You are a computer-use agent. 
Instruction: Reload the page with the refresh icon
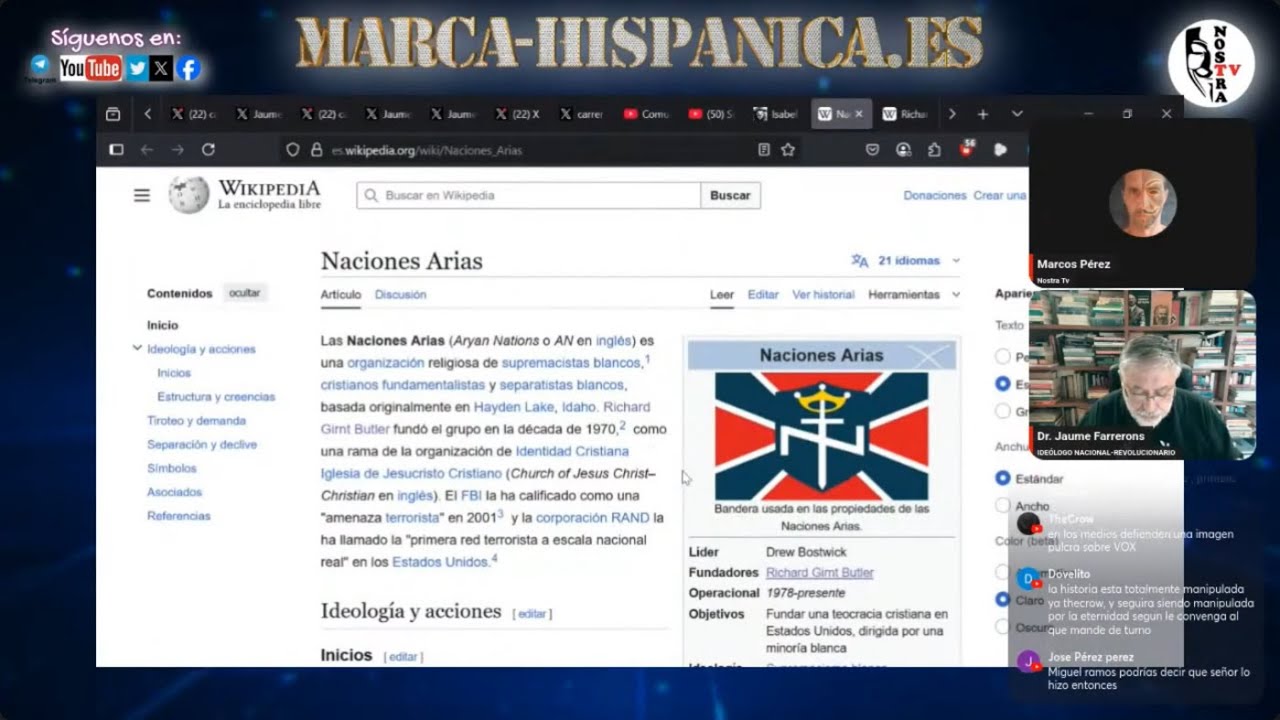208,150
